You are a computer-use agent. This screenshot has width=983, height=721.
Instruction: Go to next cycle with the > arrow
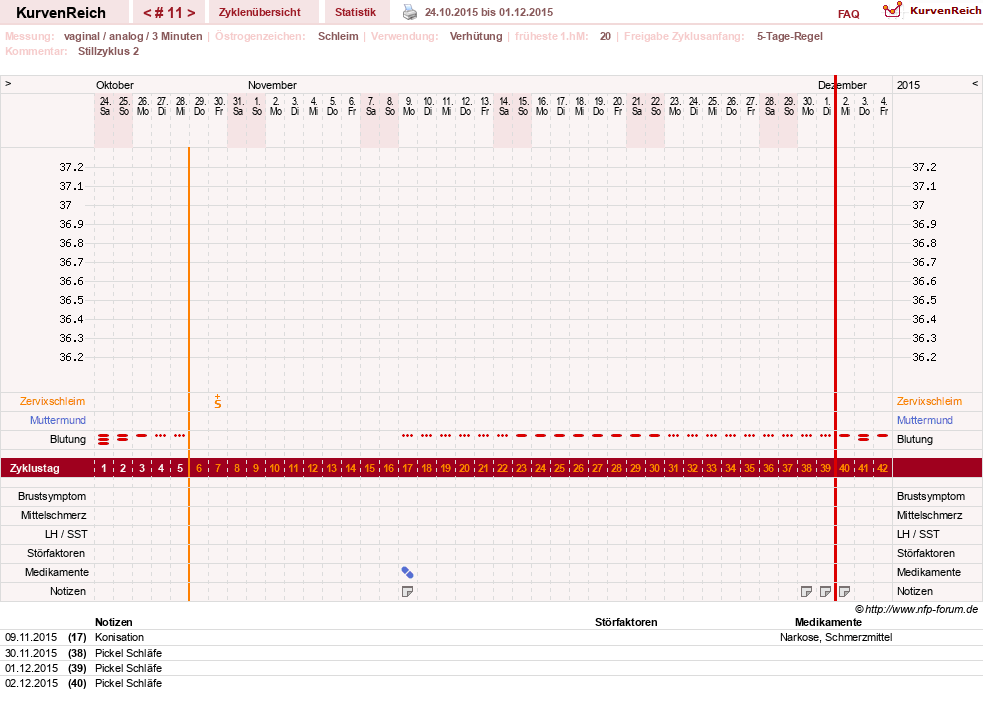[x=191, y=13]
